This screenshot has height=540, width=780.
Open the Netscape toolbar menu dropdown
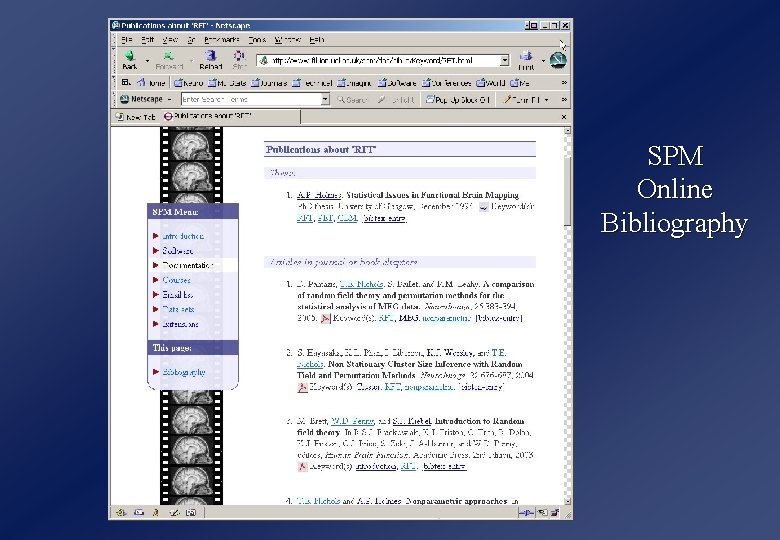coord(169,99)
